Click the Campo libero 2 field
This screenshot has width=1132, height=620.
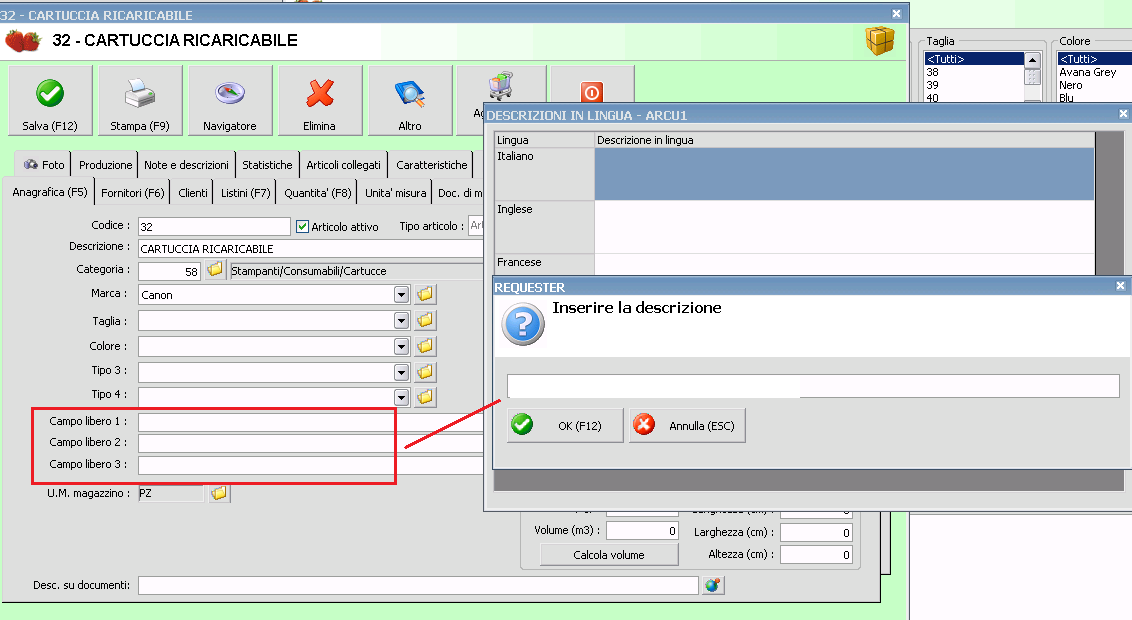[310, 443]
